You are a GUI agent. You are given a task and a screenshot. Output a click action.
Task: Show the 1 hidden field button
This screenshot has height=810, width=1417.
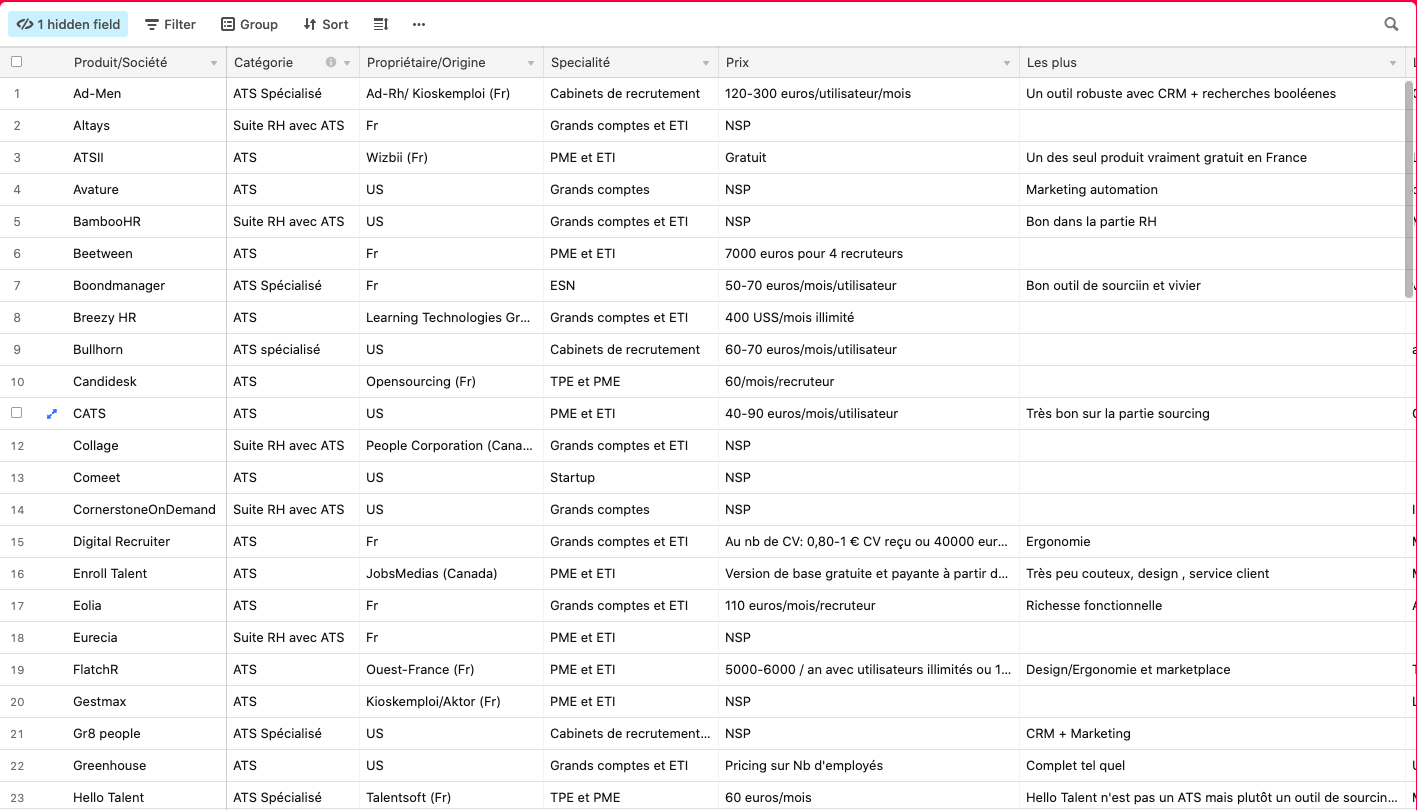click(x=68, y=24)
